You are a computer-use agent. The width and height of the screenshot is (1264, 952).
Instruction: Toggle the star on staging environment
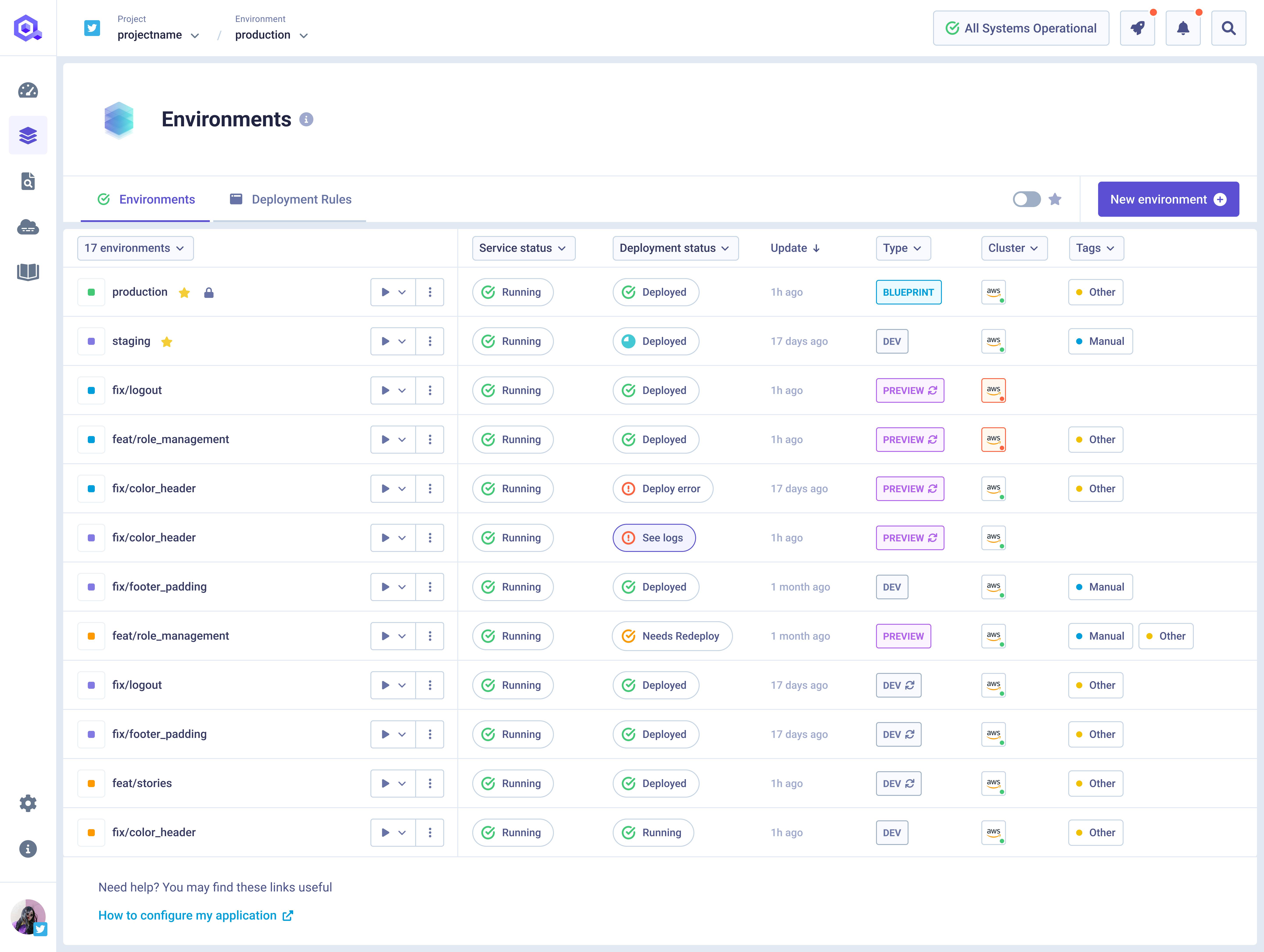(x=167, y=342)
